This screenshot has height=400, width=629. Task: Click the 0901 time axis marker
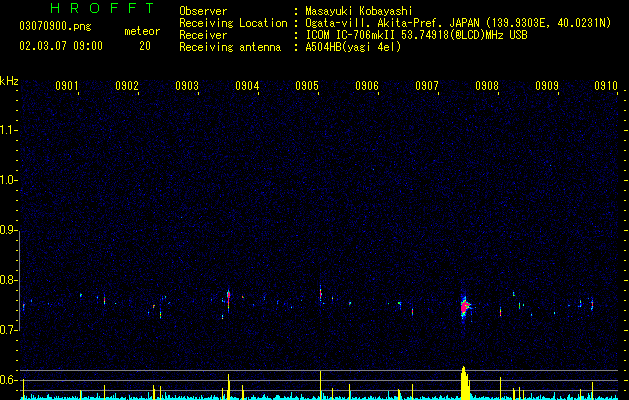coord(67,85)
